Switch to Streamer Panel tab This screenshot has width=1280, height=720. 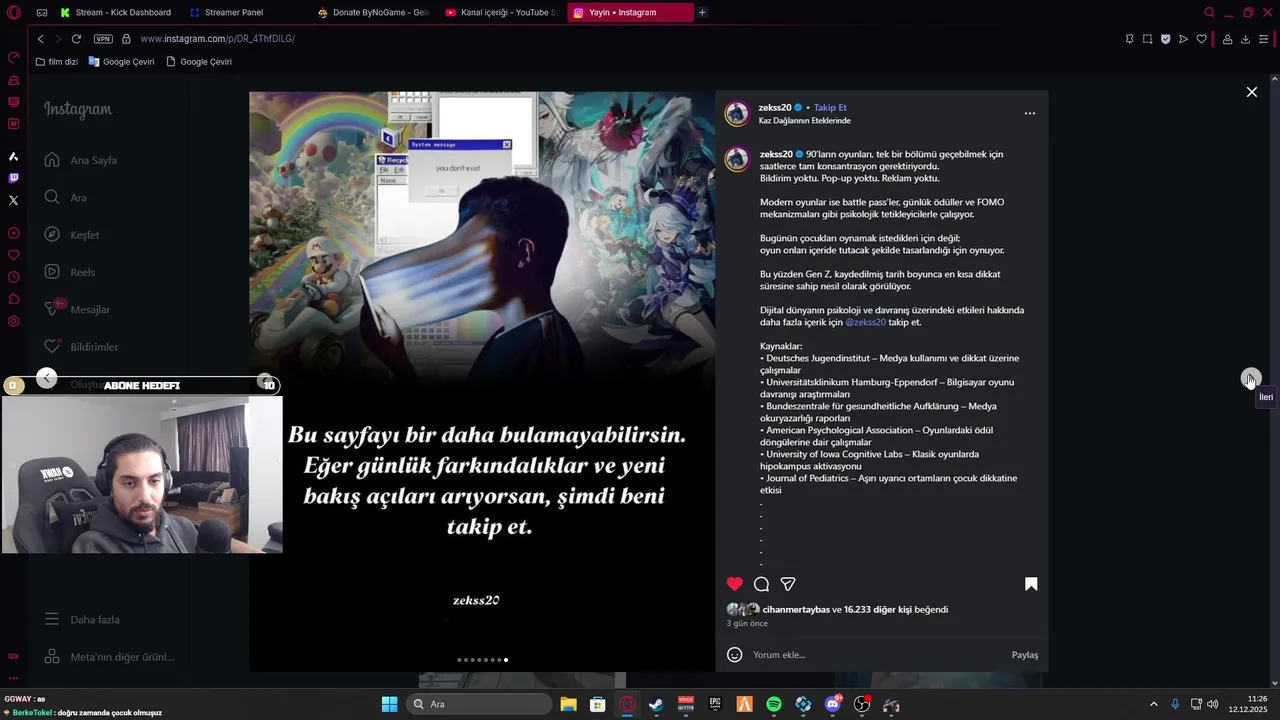(226, 12)
